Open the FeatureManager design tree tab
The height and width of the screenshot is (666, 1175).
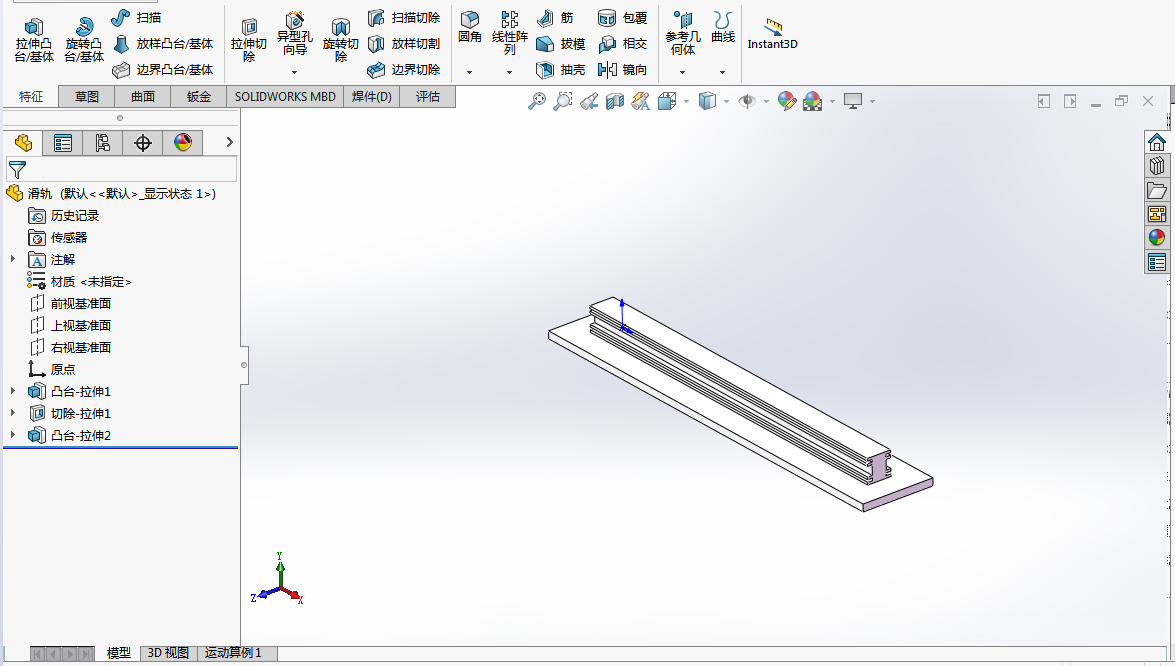pos(23,142)
